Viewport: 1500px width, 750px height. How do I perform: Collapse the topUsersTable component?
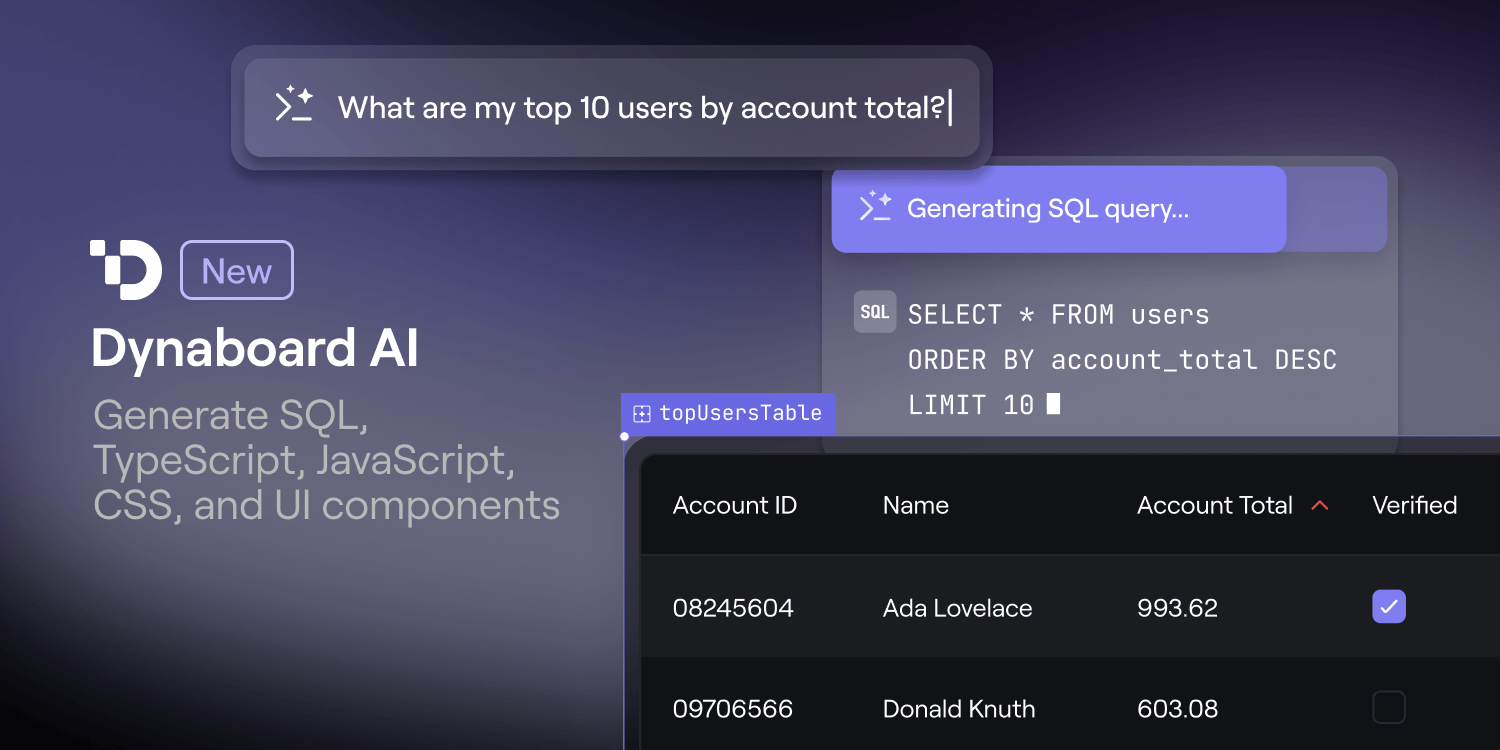click(x=727, y=413)
